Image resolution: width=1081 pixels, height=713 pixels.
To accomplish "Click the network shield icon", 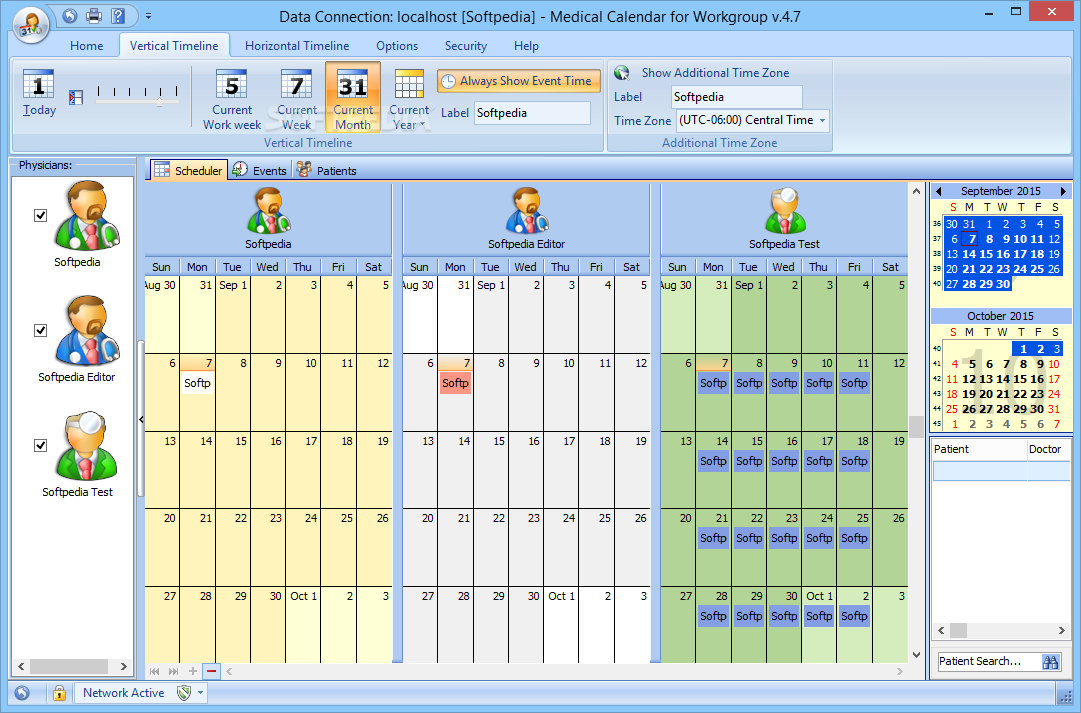I will tap(183, 693).
